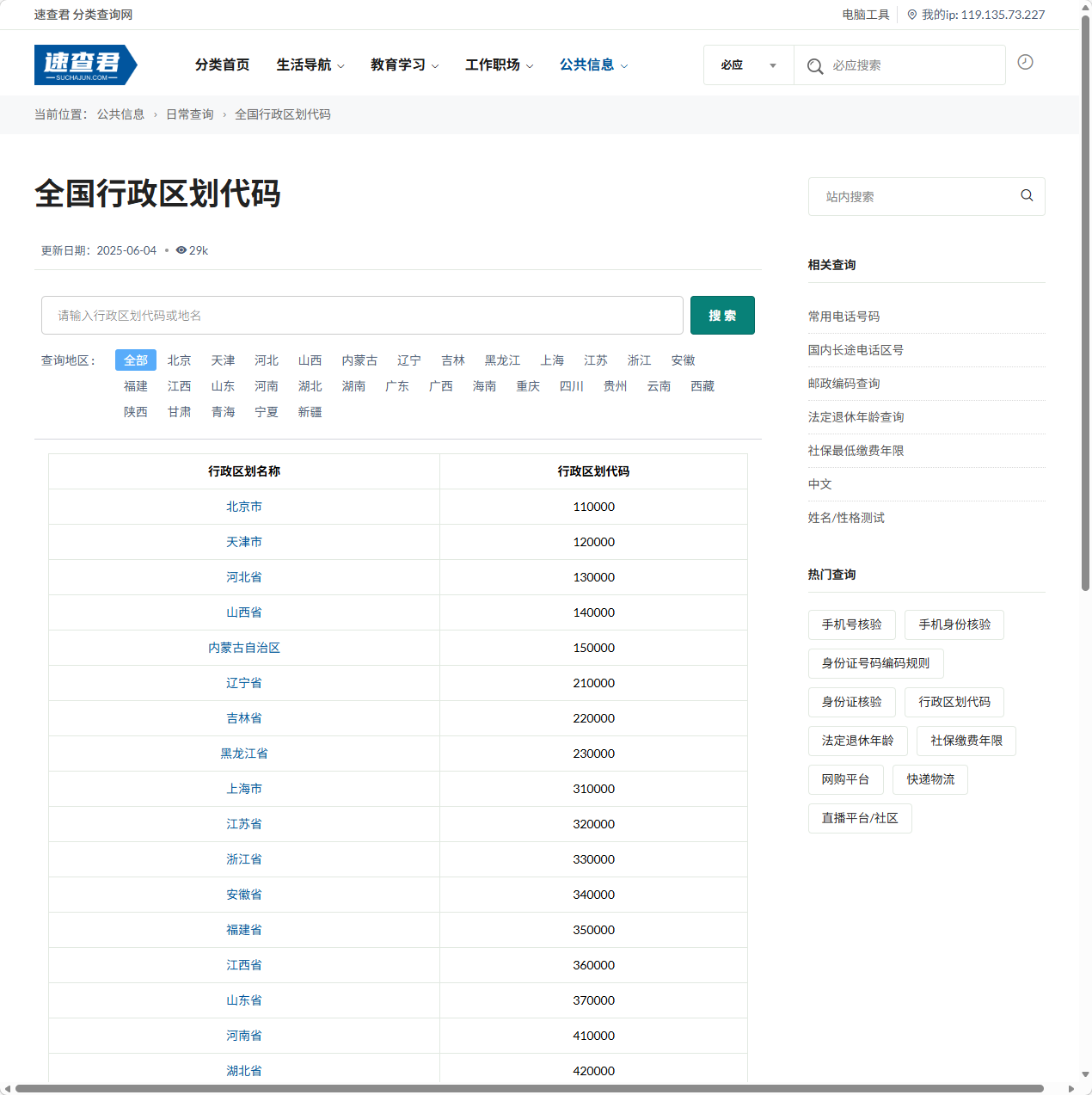Click the 邮政编码查询 related query link
The width and height of the screenshot is (1092, 1095).
[844, 384]
